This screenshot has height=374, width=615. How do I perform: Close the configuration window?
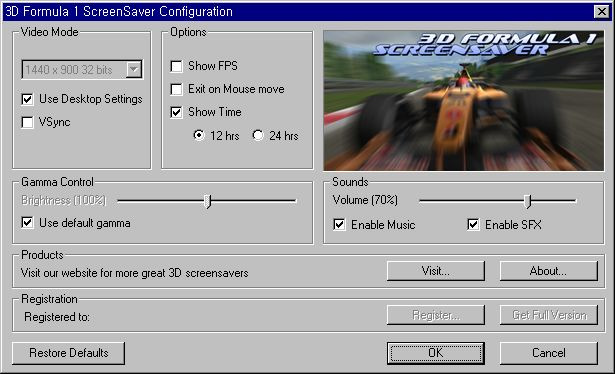[602, 12]
